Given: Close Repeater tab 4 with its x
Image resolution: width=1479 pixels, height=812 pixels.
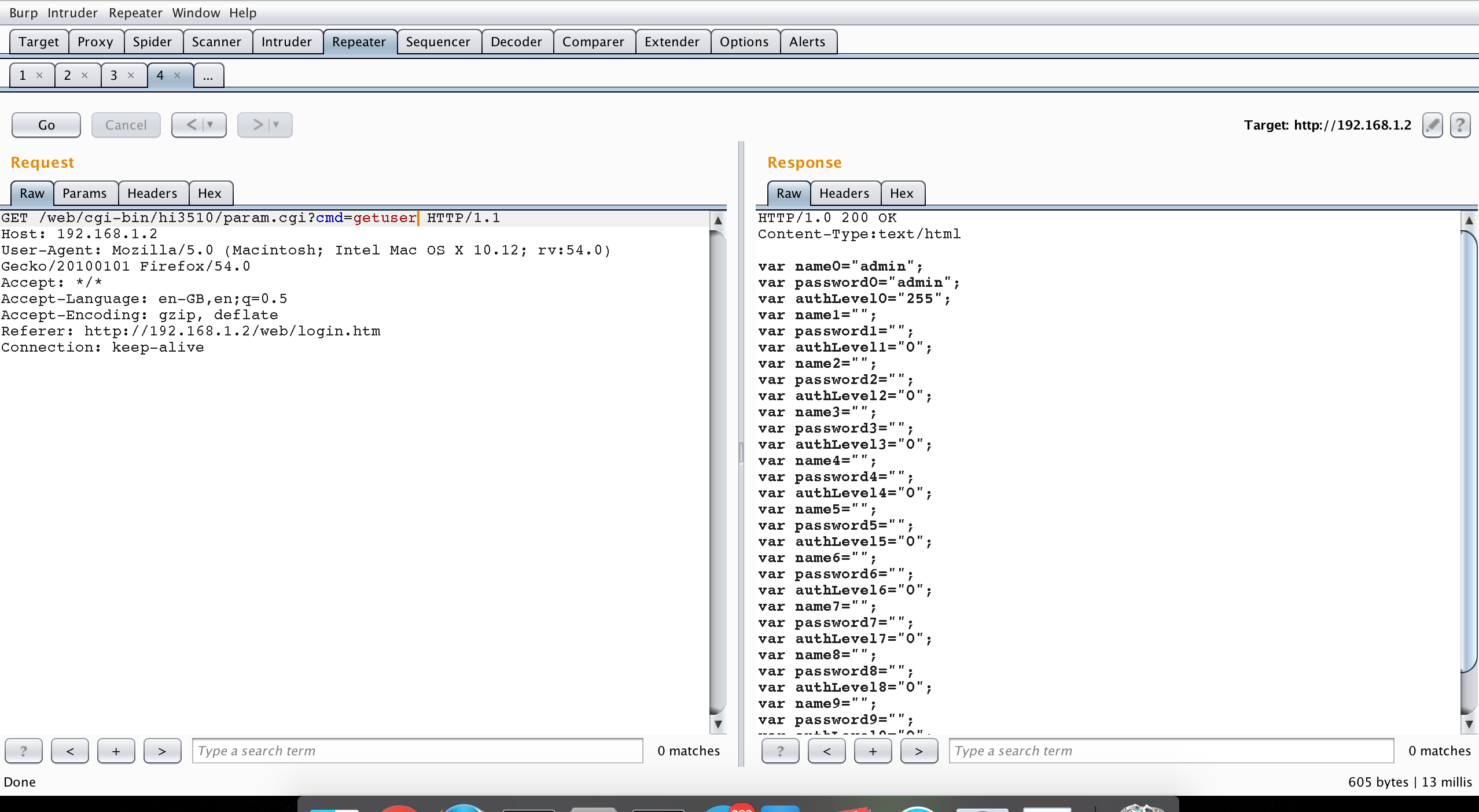Looking at the screenshot, I should pos(177,75).
